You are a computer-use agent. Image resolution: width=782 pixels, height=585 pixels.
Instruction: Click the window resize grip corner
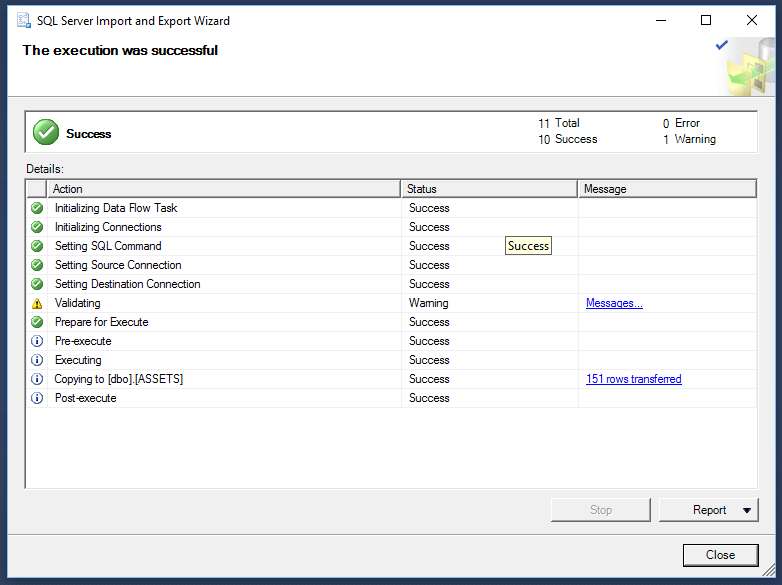click(x=769, y=570)
